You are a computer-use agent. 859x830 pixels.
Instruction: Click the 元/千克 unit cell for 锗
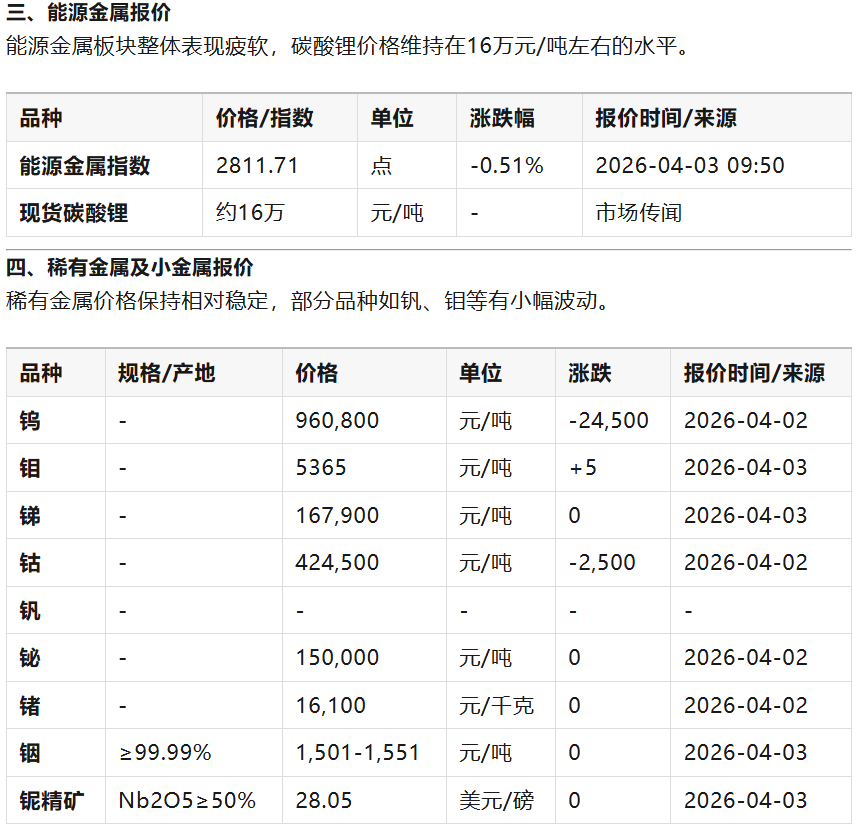tap(496, 706)
